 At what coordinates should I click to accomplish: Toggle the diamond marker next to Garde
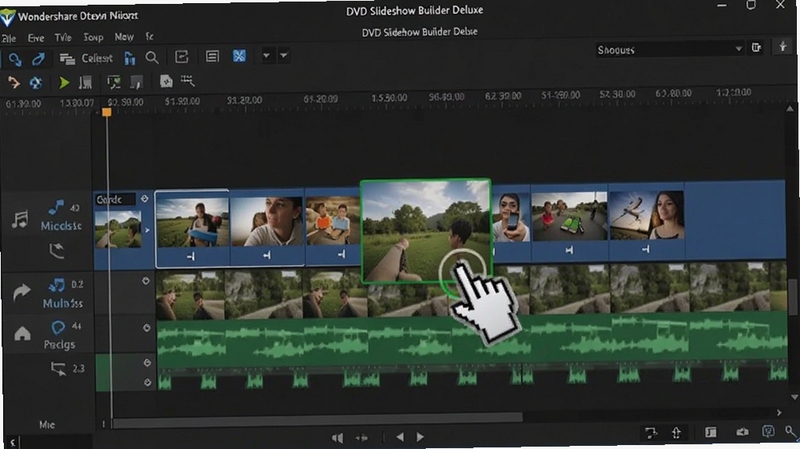coord(144,199)
